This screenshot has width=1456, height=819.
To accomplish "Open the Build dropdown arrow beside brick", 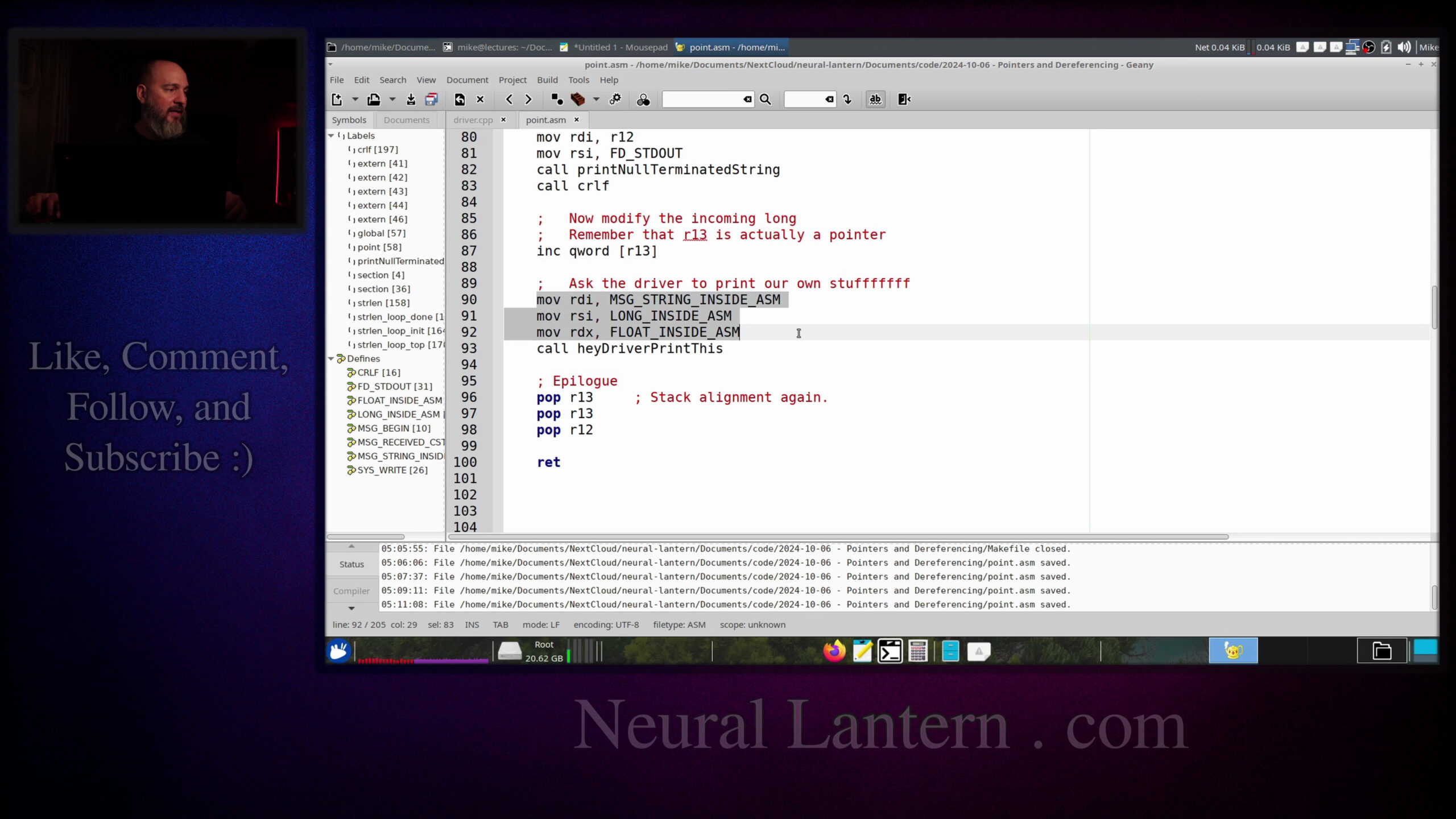I will (x=596, y=100).
